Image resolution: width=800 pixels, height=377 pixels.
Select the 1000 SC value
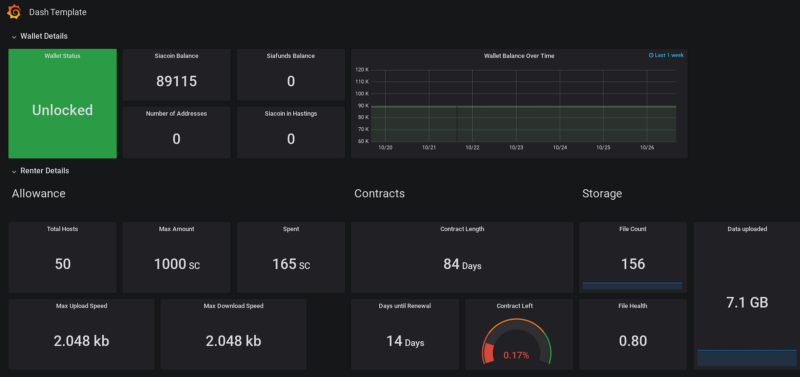(177, 264)
